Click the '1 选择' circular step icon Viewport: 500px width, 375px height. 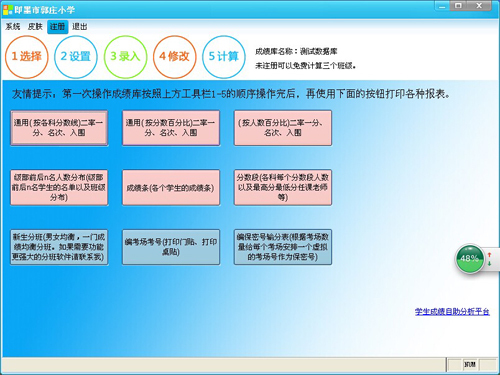27,57
